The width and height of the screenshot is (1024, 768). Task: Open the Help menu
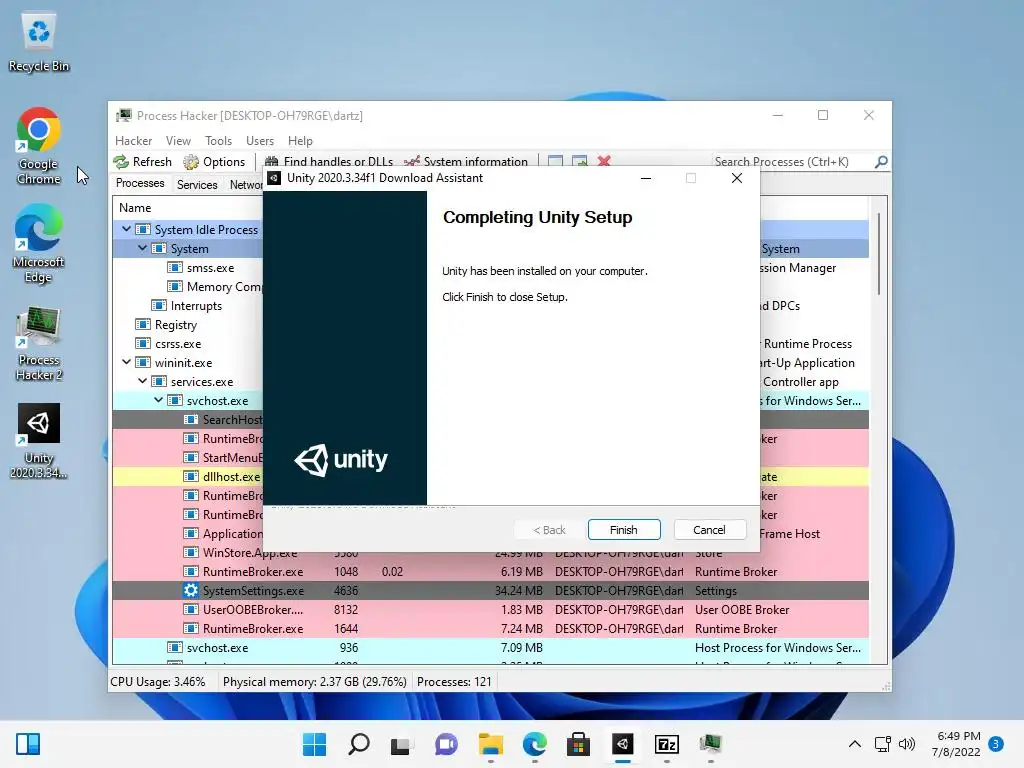pos(300,140)
